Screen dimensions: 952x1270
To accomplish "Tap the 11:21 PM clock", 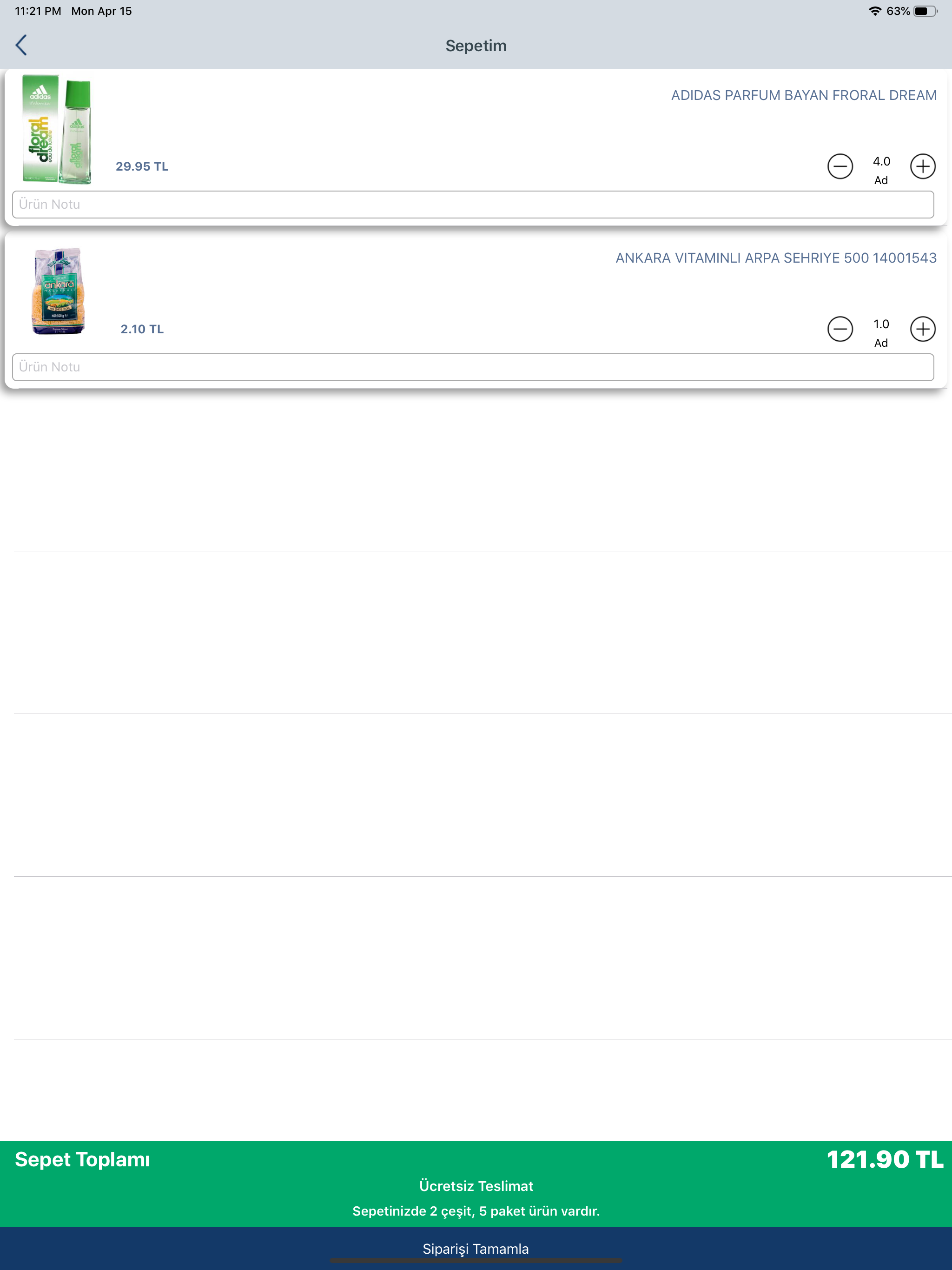I will click(38, 11).
